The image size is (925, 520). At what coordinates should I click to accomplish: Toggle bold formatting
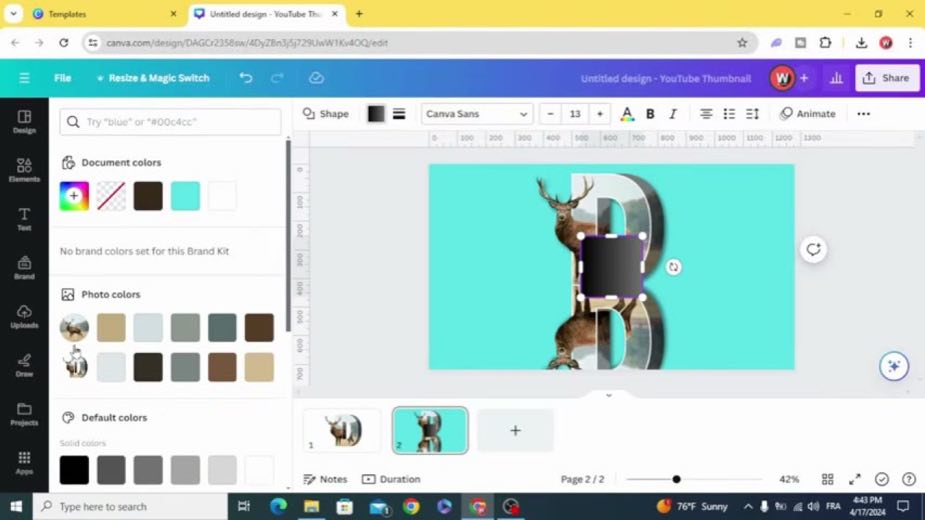tap(650, 114)
